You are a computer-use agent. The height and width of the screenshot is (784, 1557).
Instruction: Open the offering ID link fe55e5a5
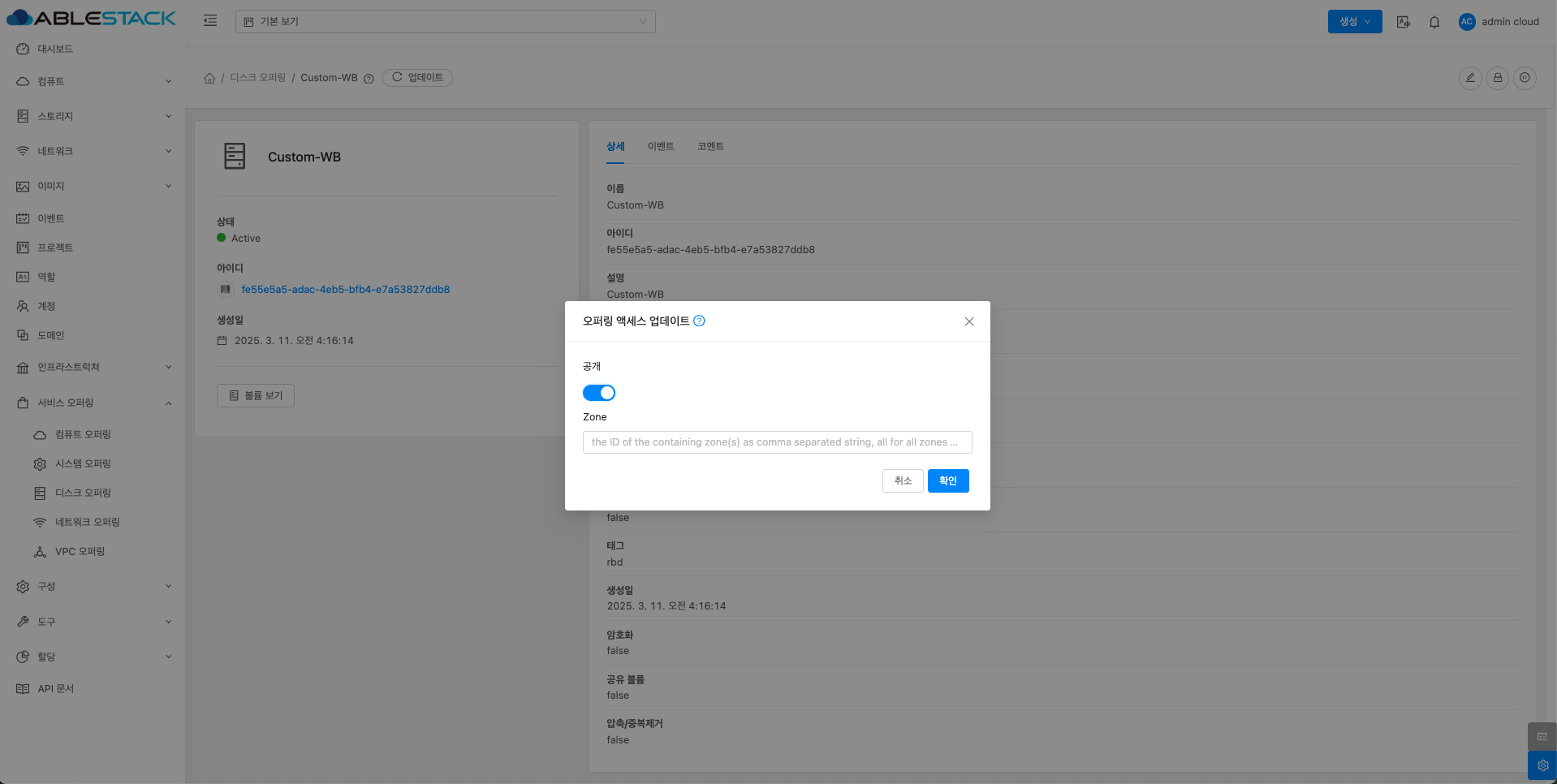(346, 290)
